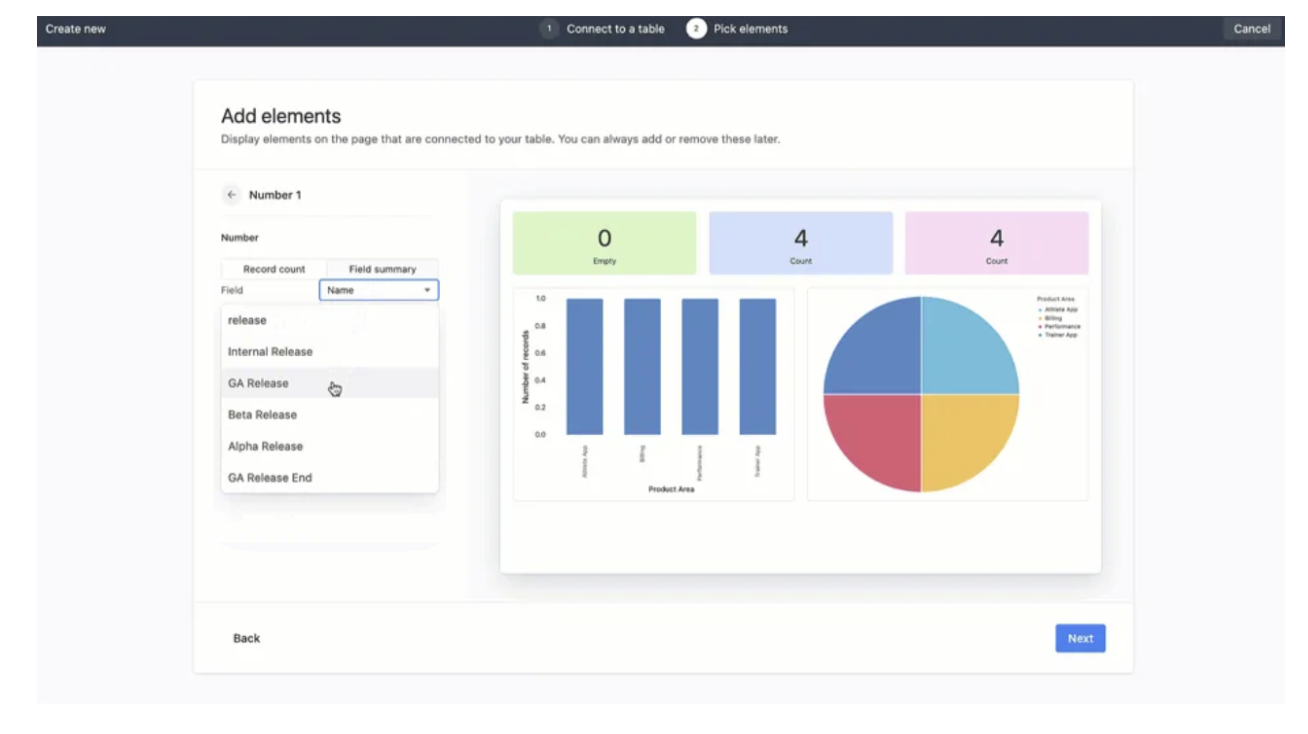This screenshot has width=1308, height=734.
Task: Click the step 1 circle icon
Action: pos(549,29)
